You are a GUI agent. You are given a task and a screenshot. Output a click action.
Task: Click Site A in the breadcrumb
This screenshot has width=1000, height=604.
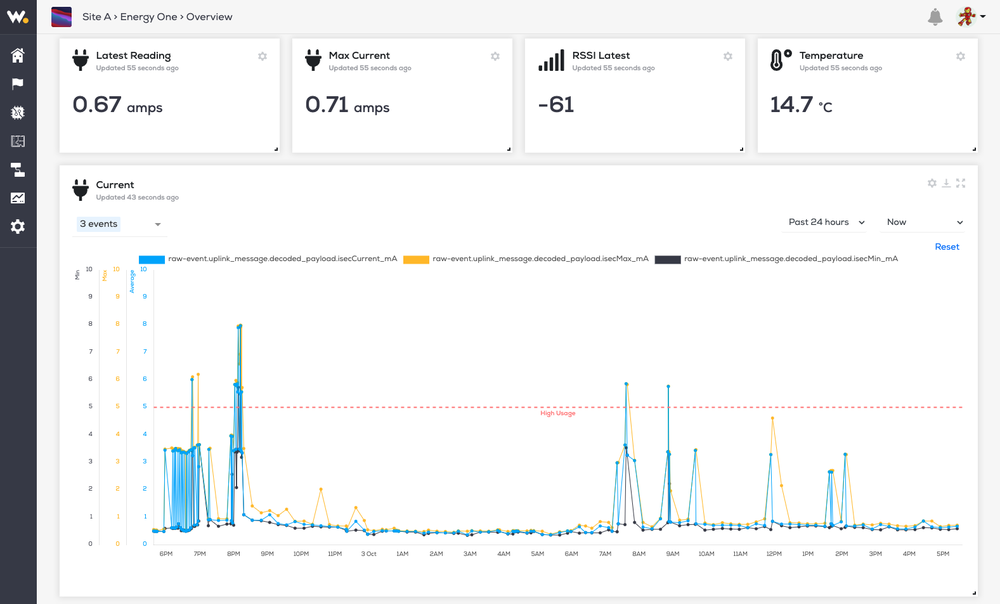point(96,17)
